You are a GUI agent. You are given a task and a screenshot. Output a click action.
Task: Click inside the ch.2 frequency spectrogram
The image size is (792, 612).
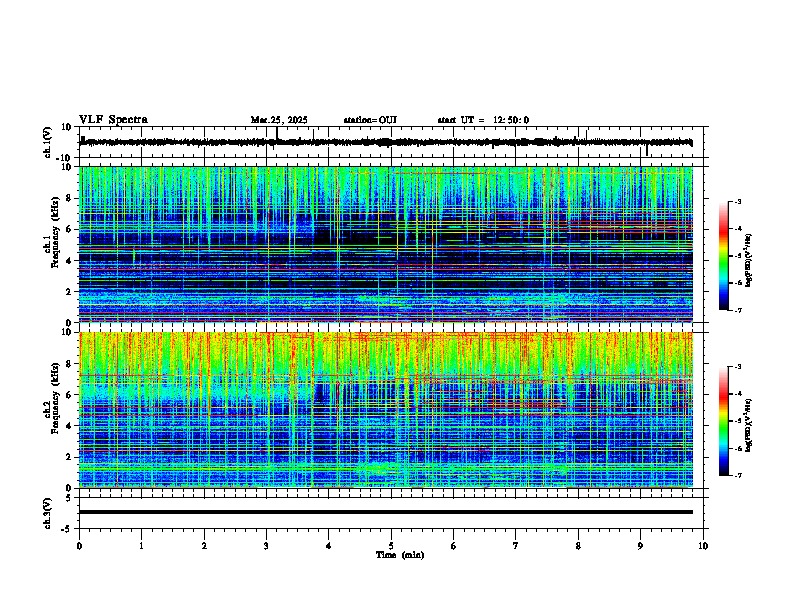(385, 410)
